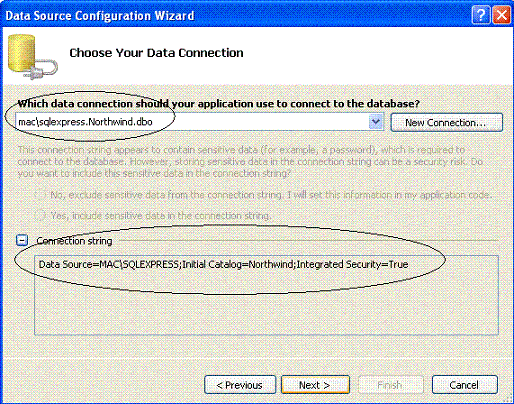
Task: Close the Data Source Configuration Wizard
Action: pyautogui.click(x=502, y=15)
